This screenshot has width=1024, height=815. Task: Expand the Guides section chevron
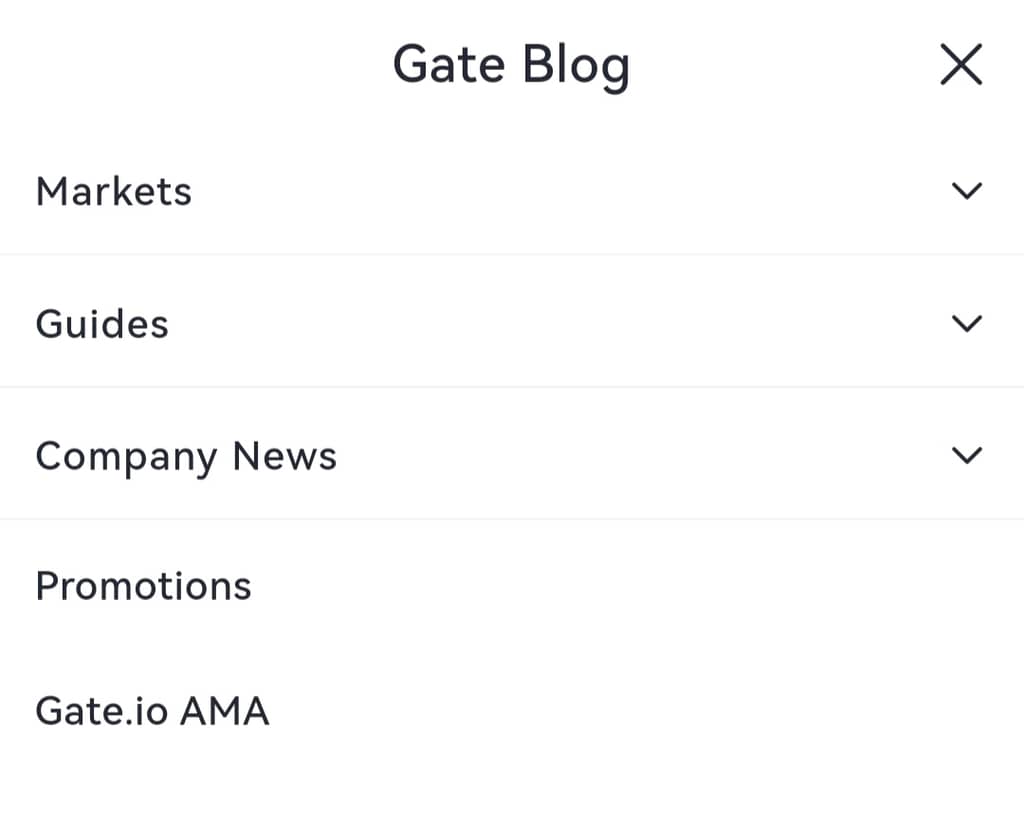click(x=966, y=323)
